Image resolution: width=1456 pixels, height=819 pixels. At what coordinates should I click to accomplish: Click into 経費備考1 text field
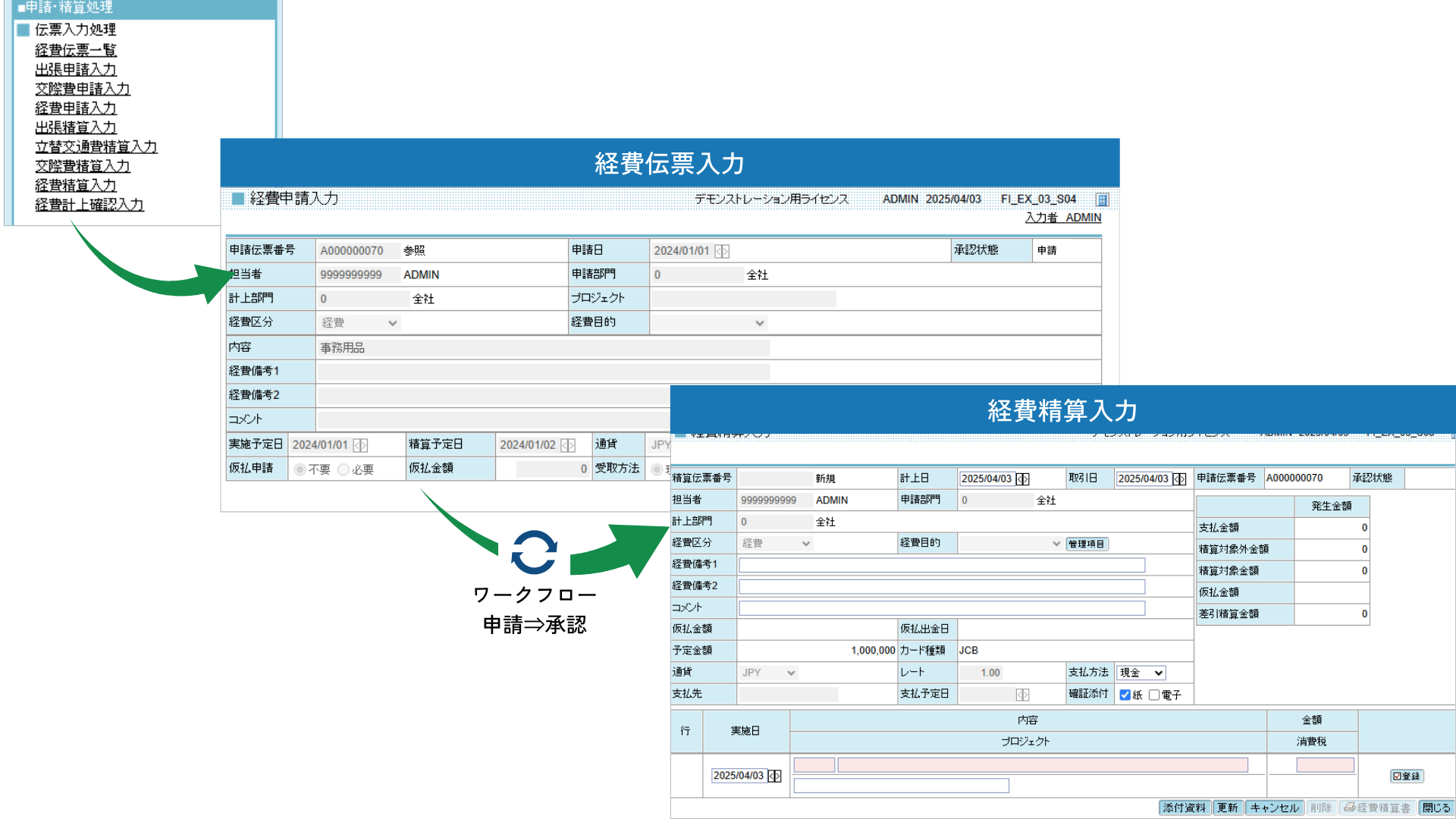tap(941, 565)
